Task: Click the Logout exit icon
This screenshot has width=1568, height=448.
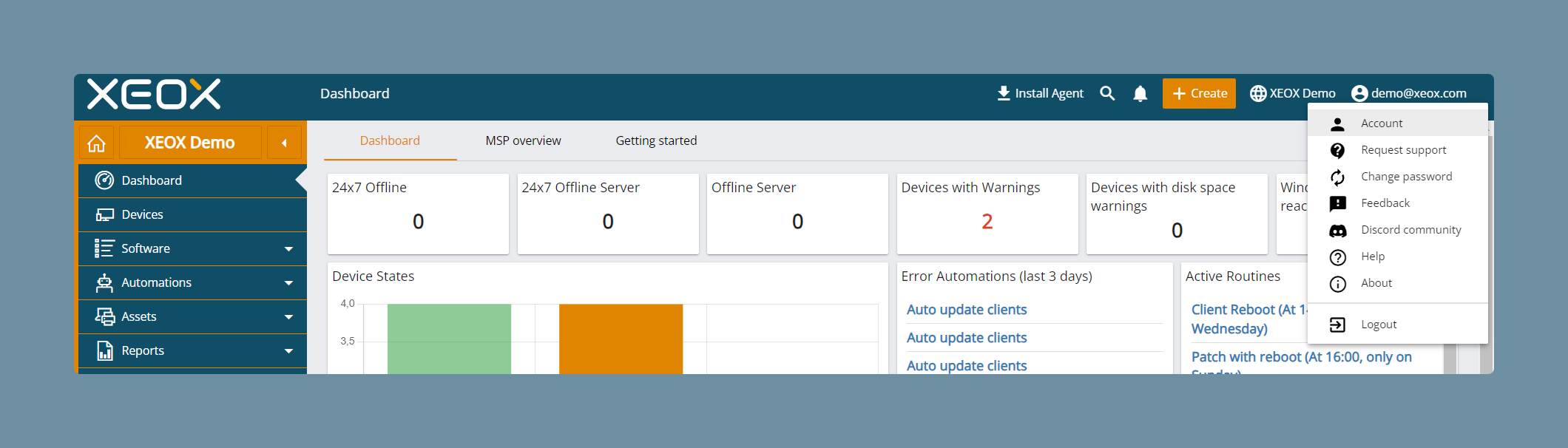Action: tap(1337, 325)
